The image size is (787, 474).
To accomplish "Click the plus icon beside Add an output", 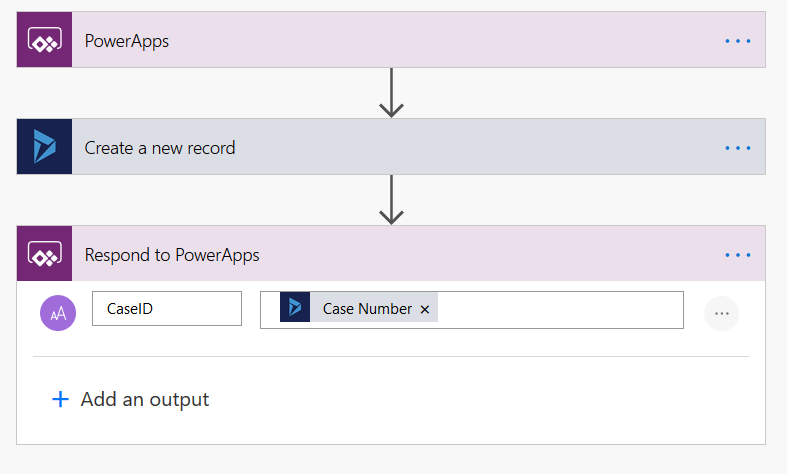I will (61, 399).
